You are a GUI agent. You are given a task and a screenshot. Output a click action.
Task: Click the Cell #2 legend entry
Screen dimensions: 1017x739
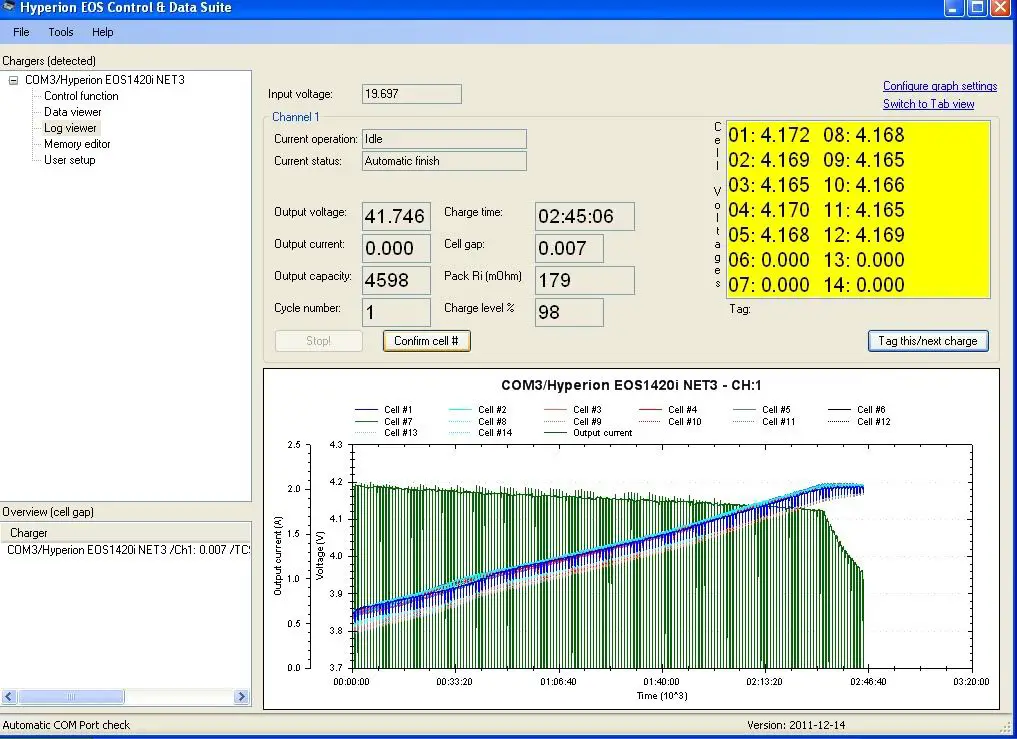[x=478, y=409]
